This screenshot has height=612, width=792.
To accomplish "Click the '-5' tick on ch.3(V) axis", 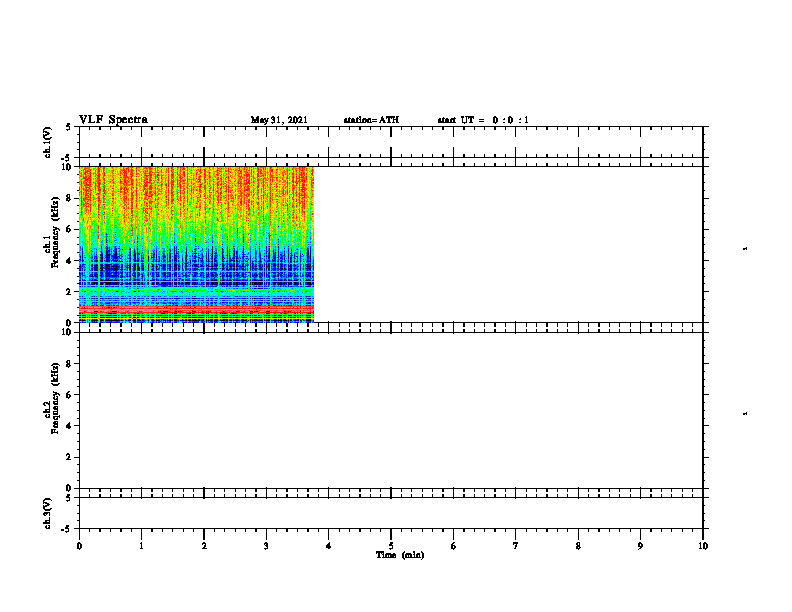I will coord(67,529).
